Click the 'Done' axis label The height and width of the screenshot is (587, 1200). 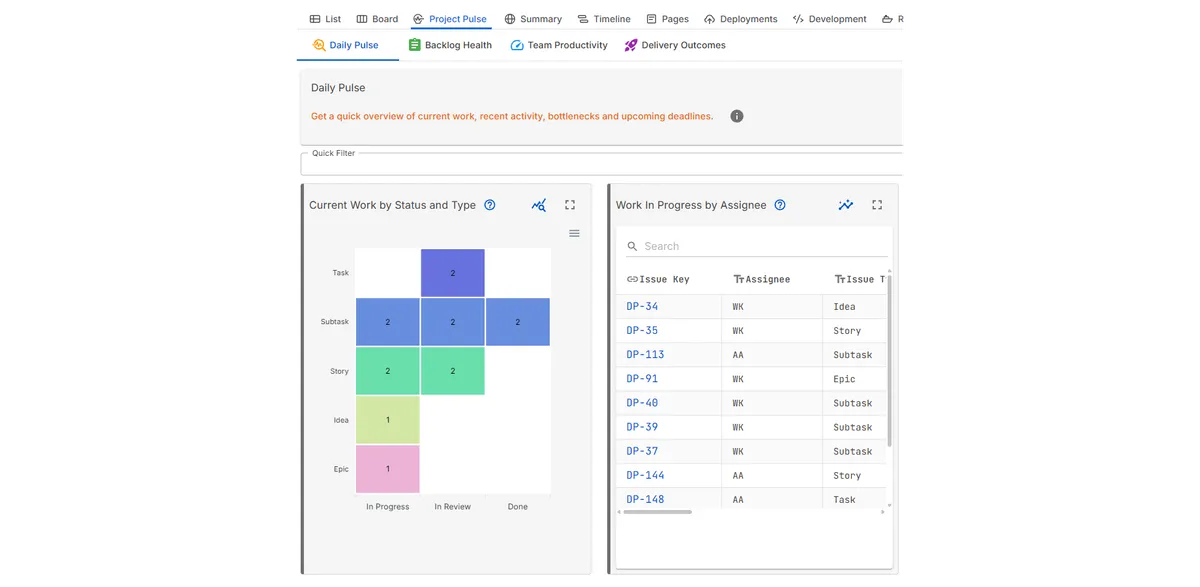[x=518, y=507]
